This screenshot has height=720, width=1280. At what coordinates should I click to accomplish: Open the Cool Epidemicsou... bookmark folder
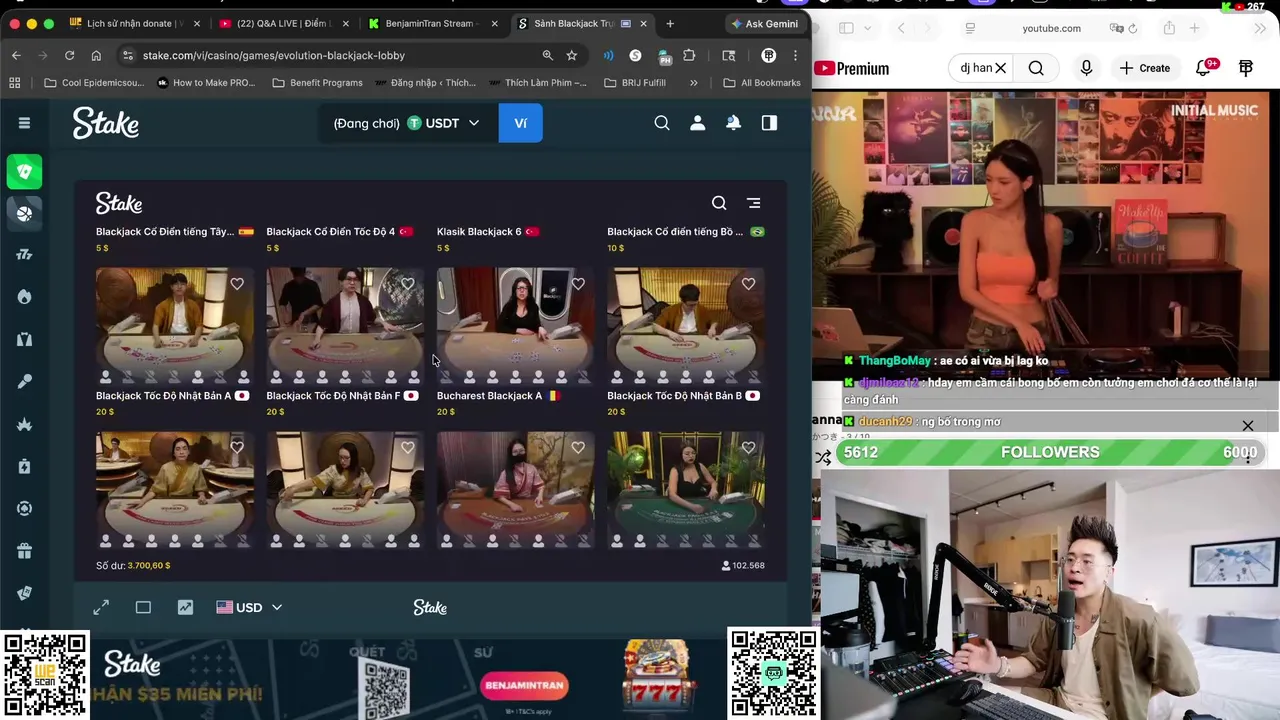[95, 83]
